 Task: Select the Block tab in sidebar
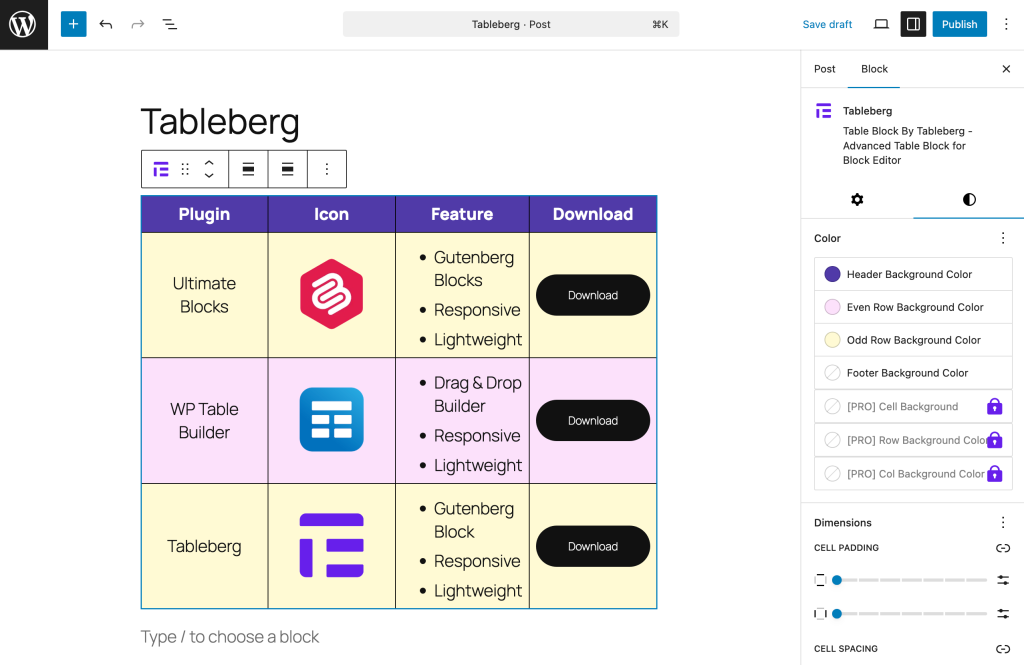point(874,69)
